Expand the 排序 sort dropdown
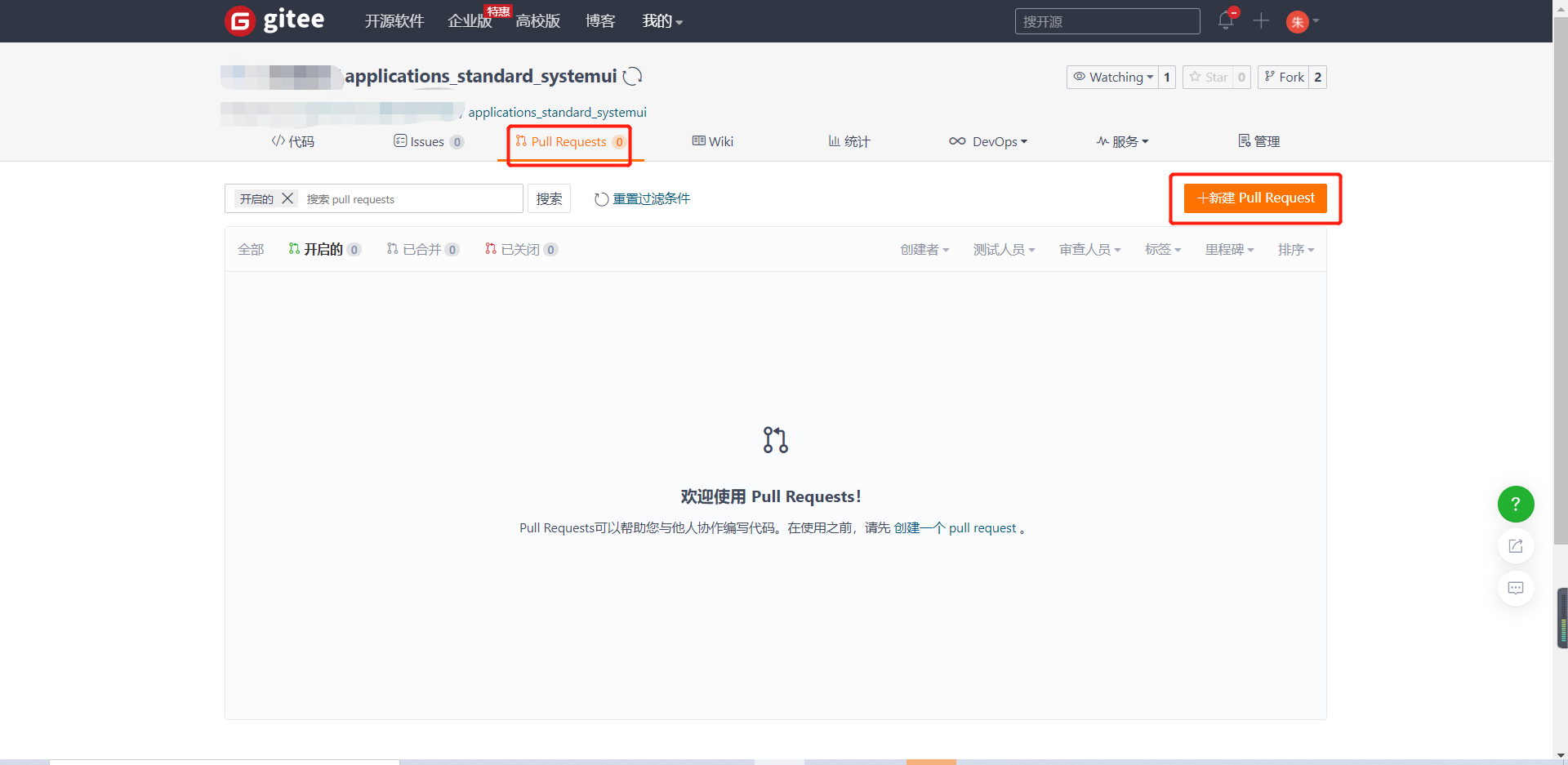The image size is (1568, 765). 1295,250
